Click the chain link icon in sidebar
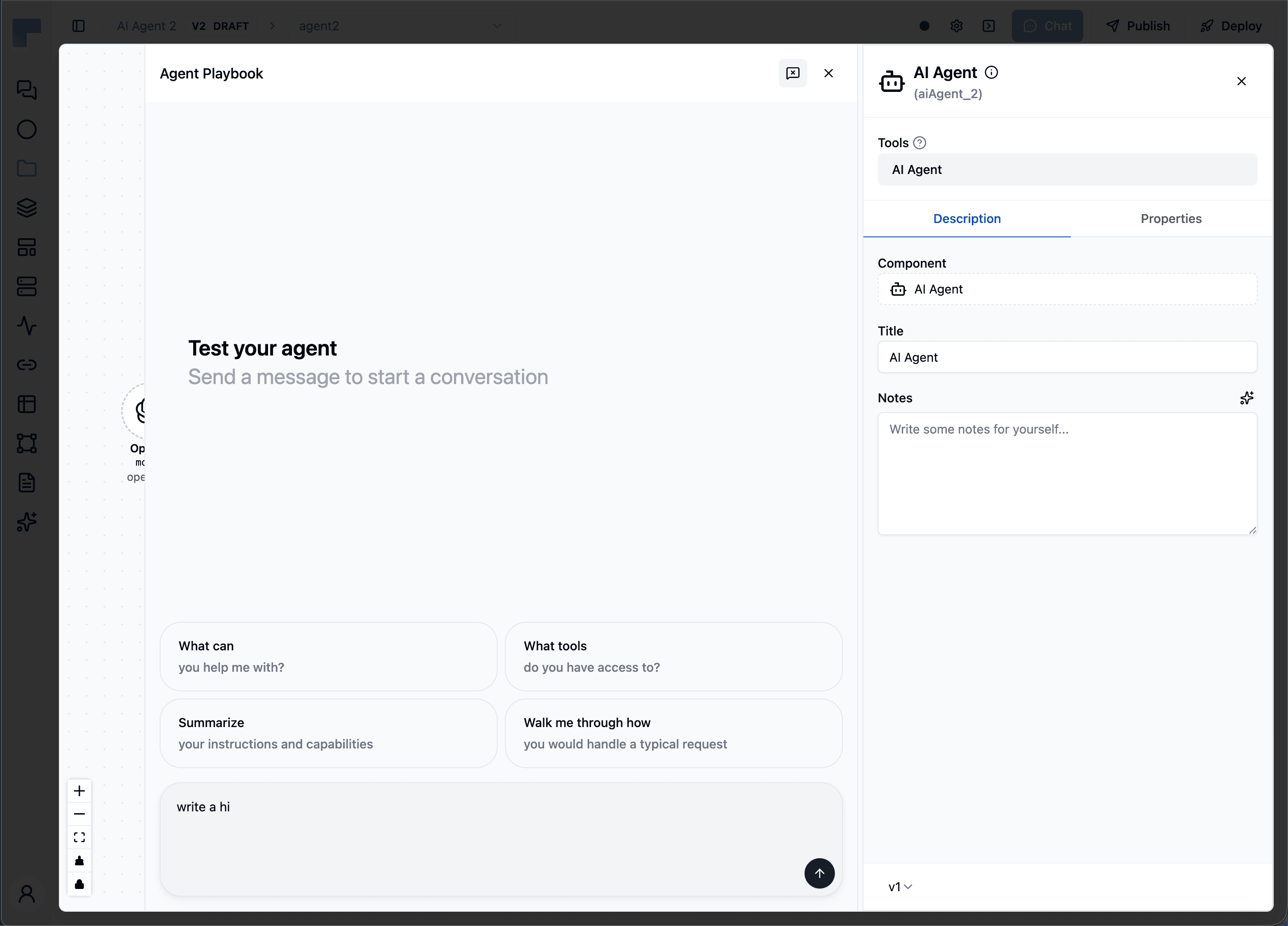 pyautogui.click(x=27, y=365)
